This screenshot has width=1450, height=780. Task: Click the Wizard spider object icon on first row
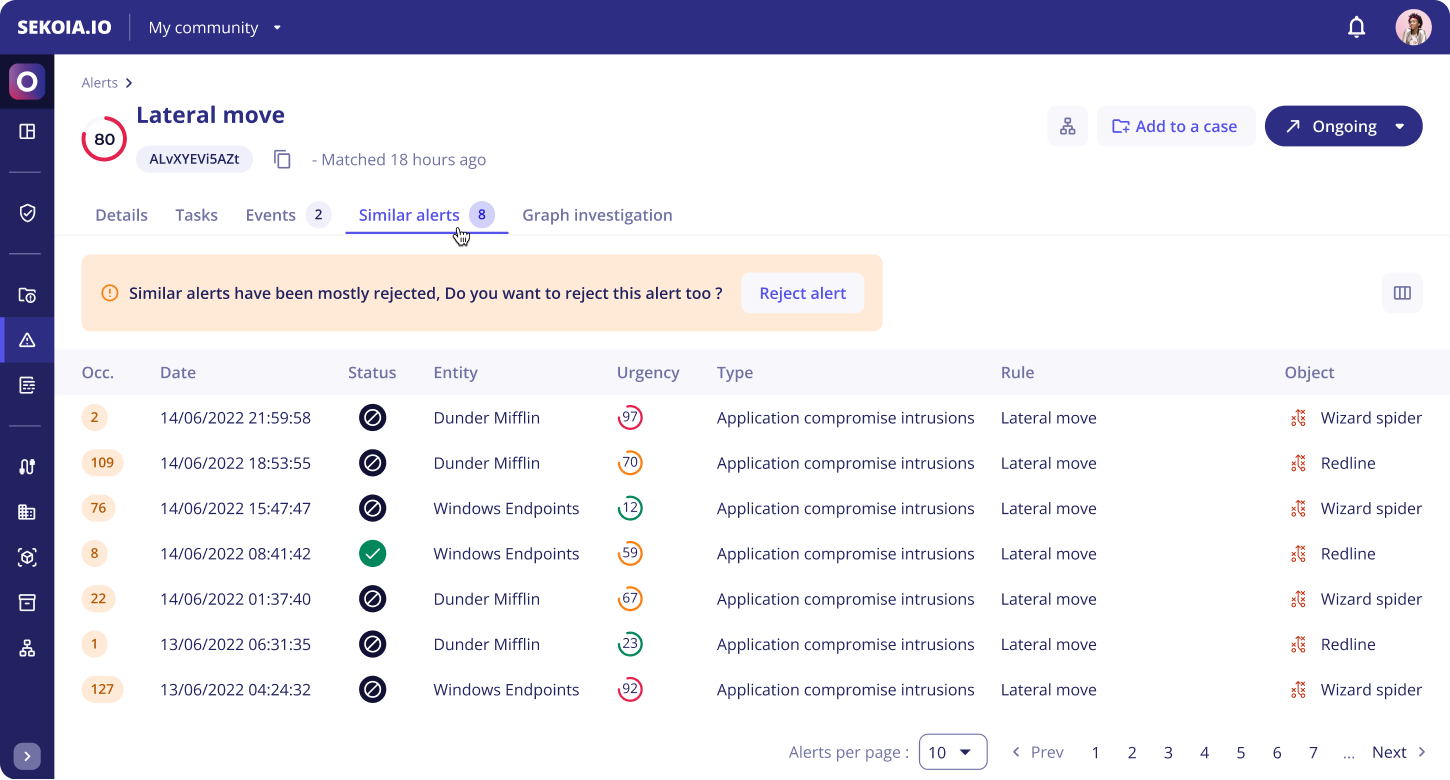(1298, 418)
